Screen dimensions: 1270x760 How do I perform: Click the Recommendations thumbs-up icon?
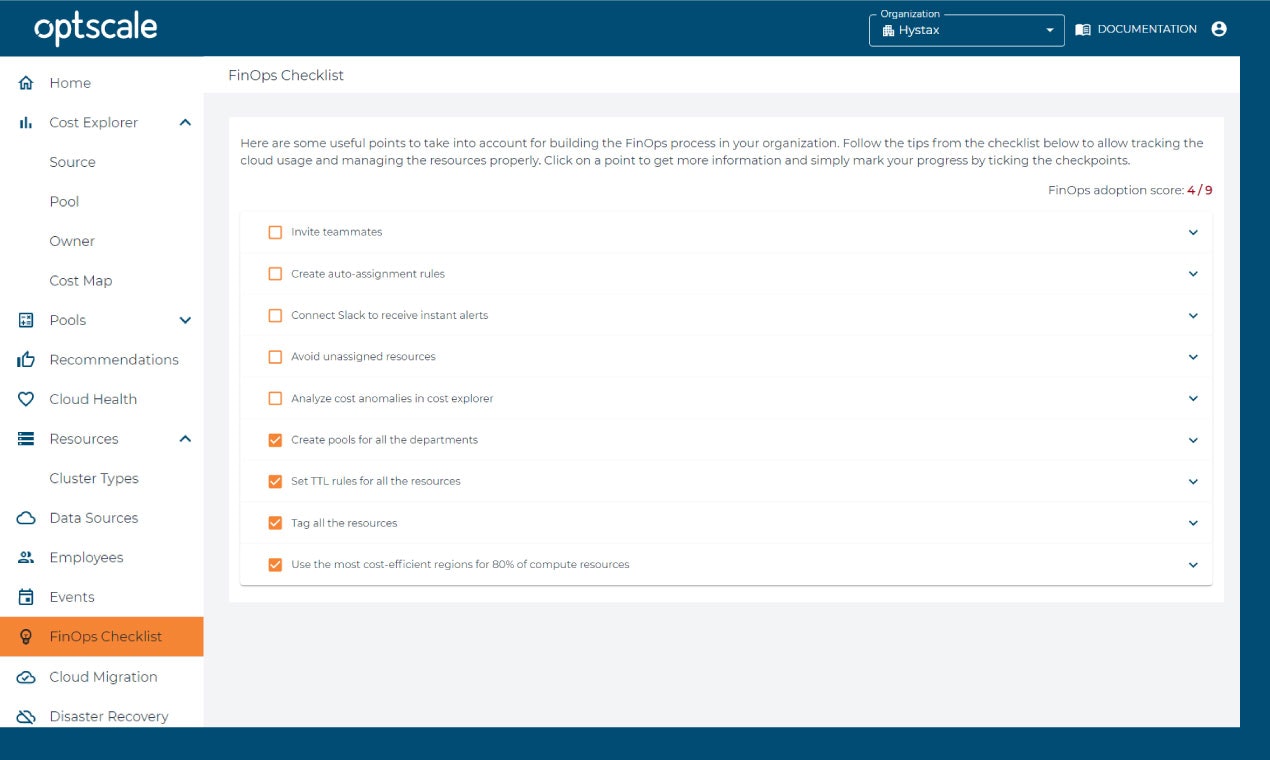(26, 360)
